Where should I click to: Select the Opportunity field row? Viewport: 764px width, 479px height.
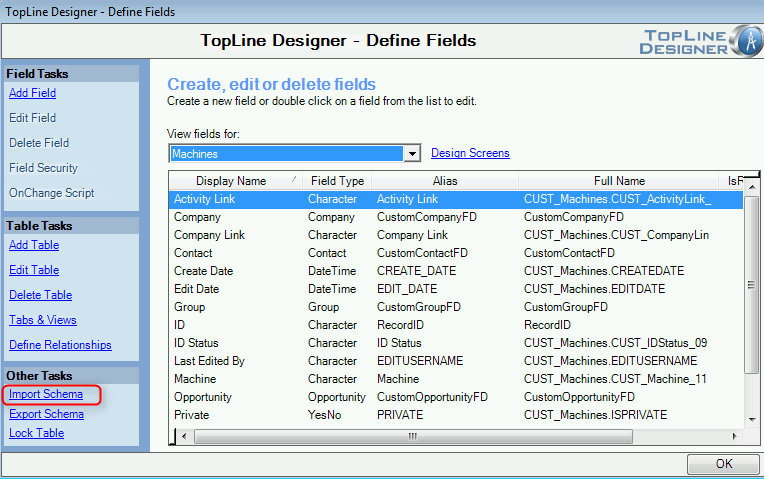(456, 397)
